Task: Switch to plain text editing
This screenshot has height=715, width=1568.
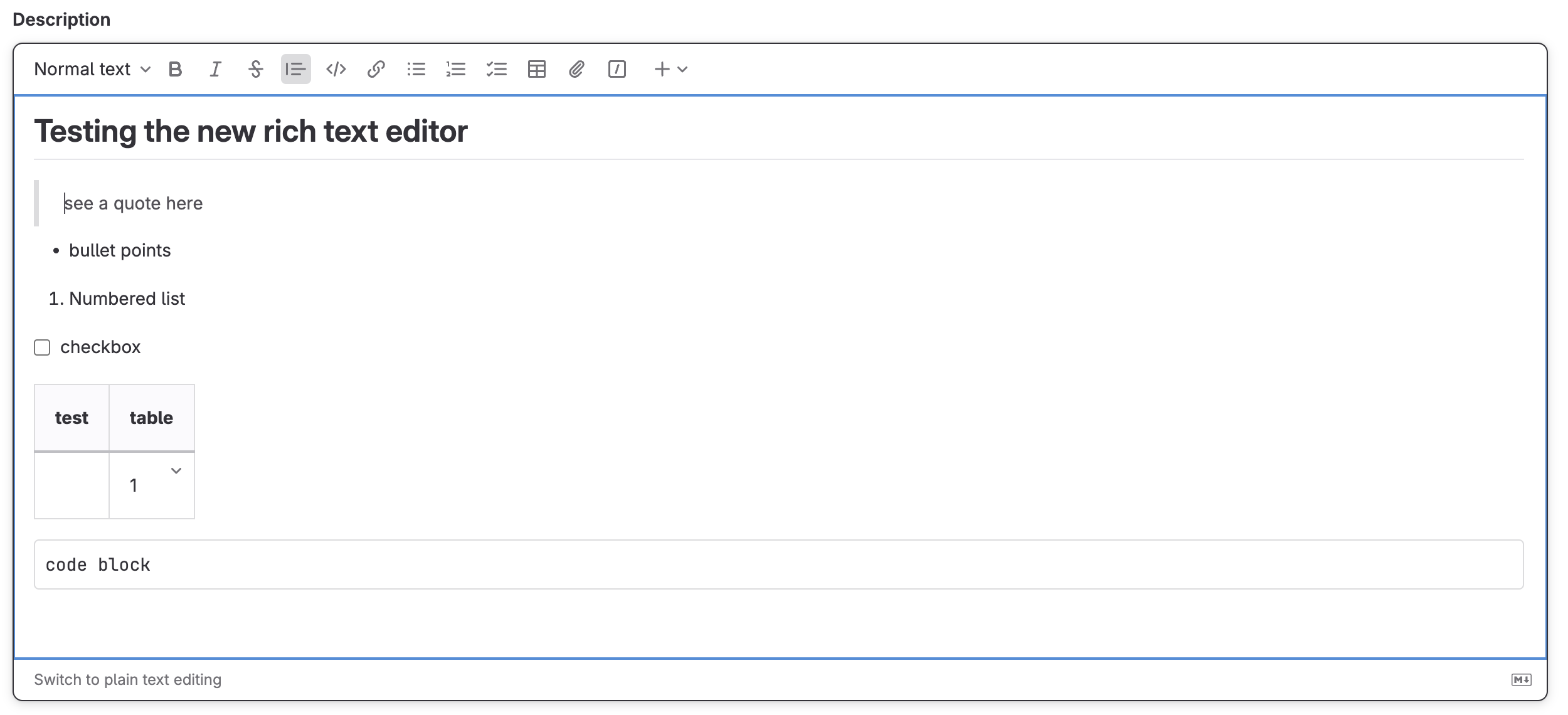Action: [x=129, y=679]
